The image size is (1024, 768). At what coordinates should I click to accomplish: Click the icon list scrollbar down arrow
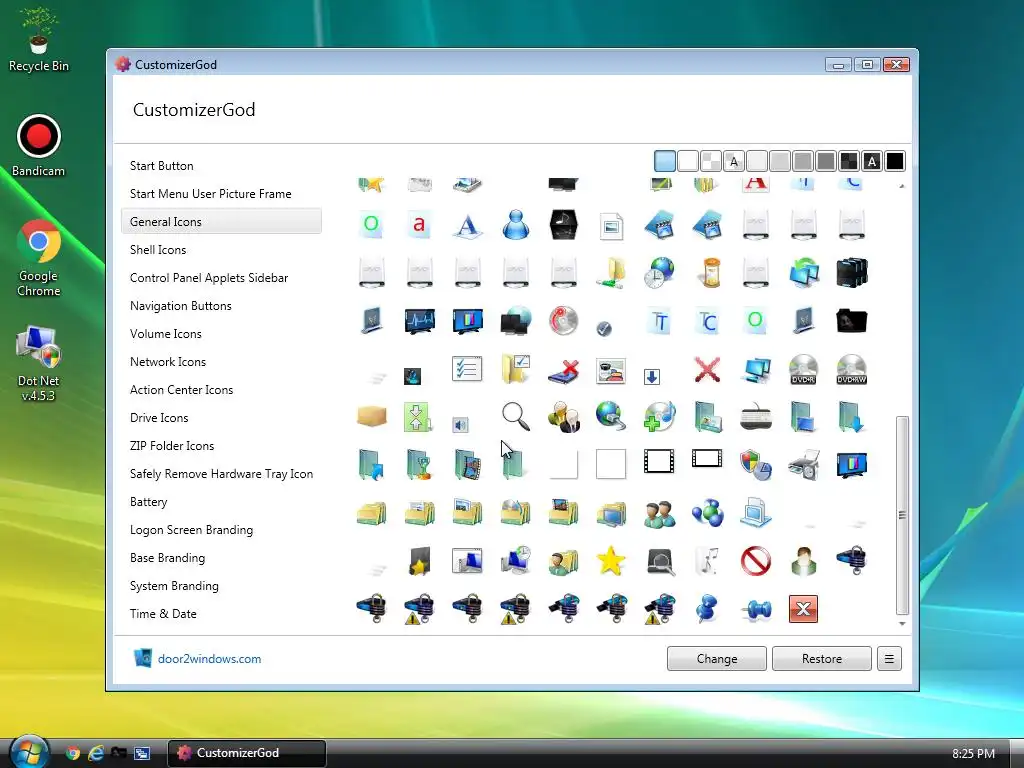pos(902,624)
